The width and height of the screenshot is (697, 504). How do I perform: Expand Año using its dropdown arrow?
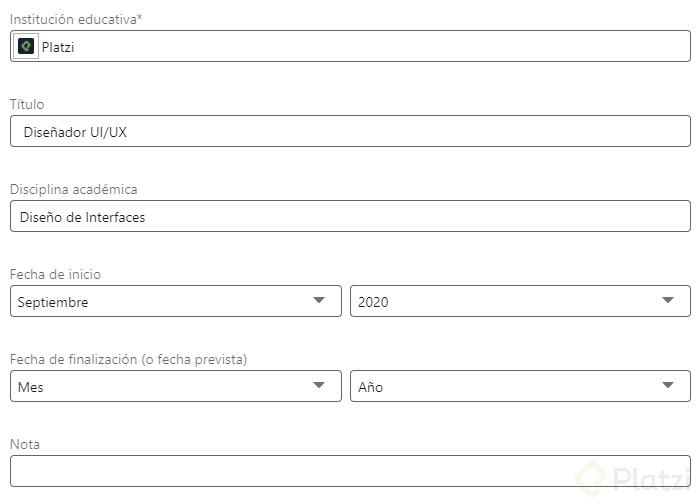pyautogui.click(x=669, y=385)
